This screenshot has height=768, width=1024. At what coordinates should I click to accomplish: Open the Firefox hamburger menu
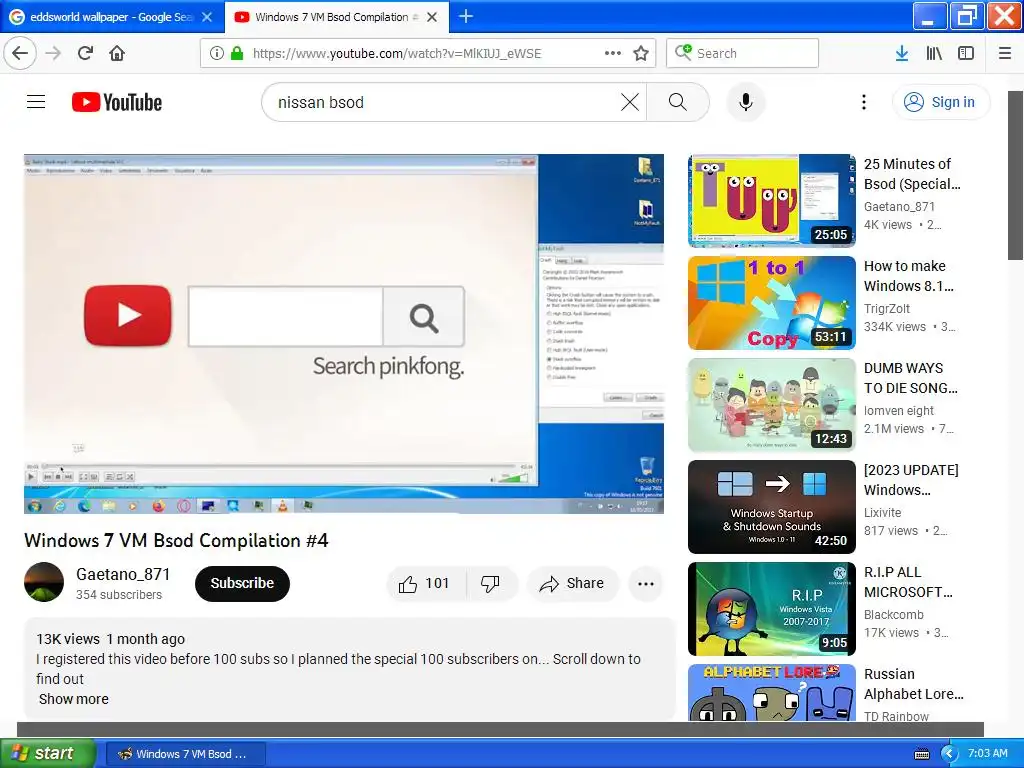(x=1005, y=53)
